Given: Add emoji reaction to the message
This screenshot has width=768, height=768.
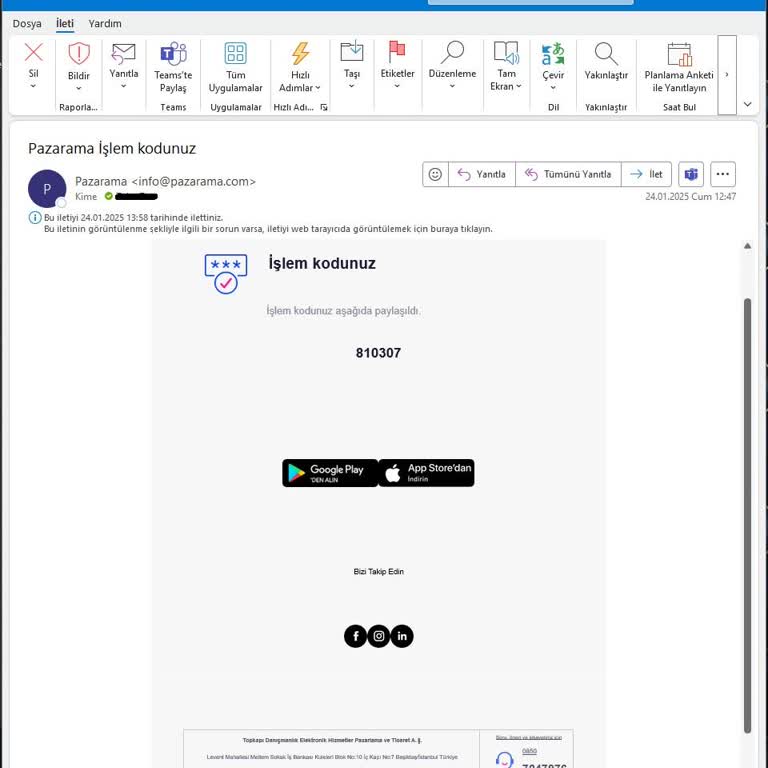Looking at the screenshot, I should [435, 174].
